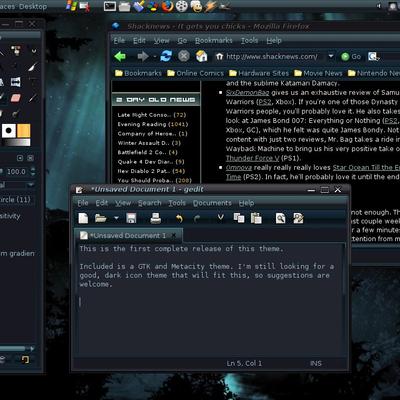Stop page loading in Firefox

click(x=184, y=56)
